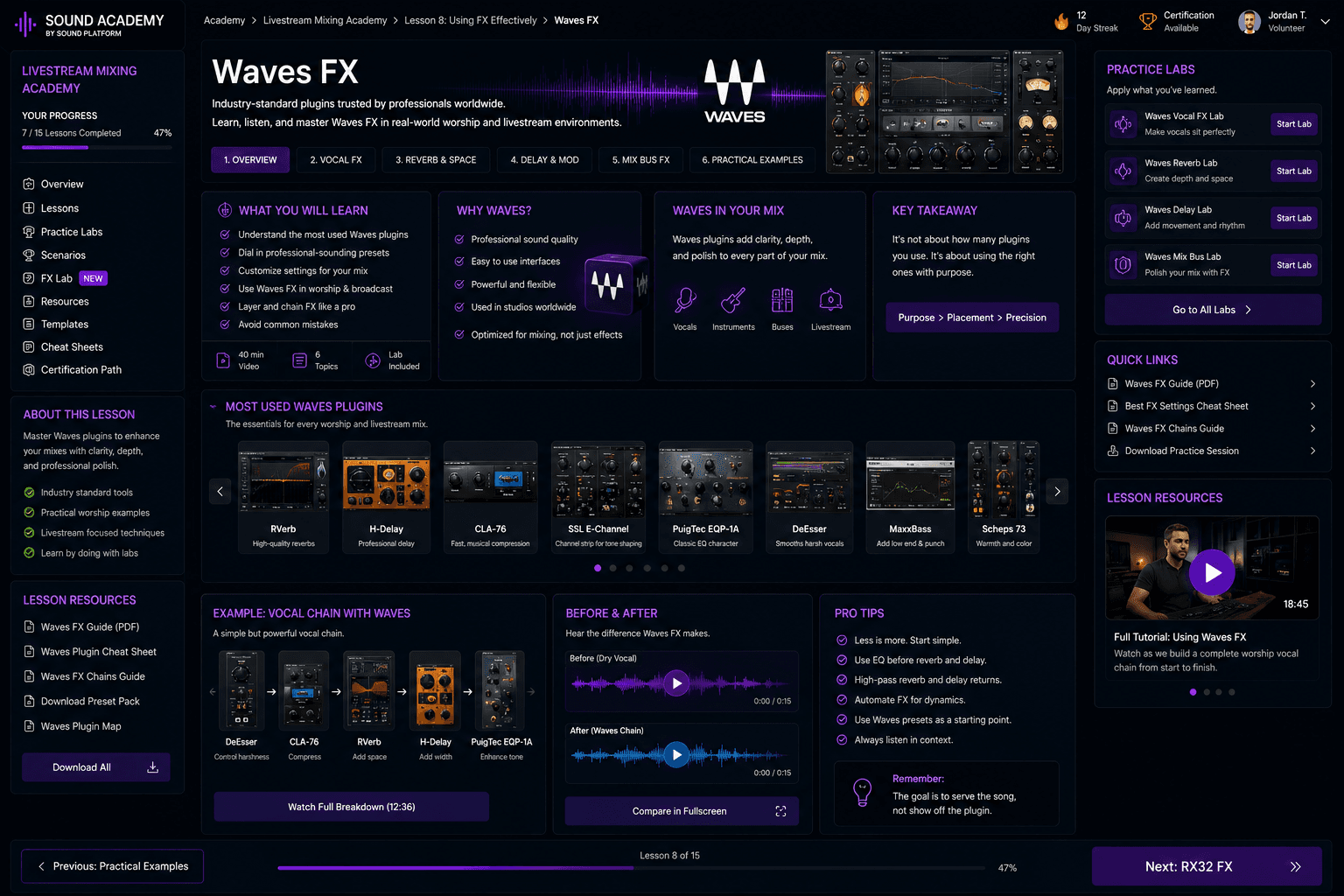Toggle checkmark for Easy to use interfaces
The height and width of the screenshot is (896, 1344).
click(x=459, y=262)
